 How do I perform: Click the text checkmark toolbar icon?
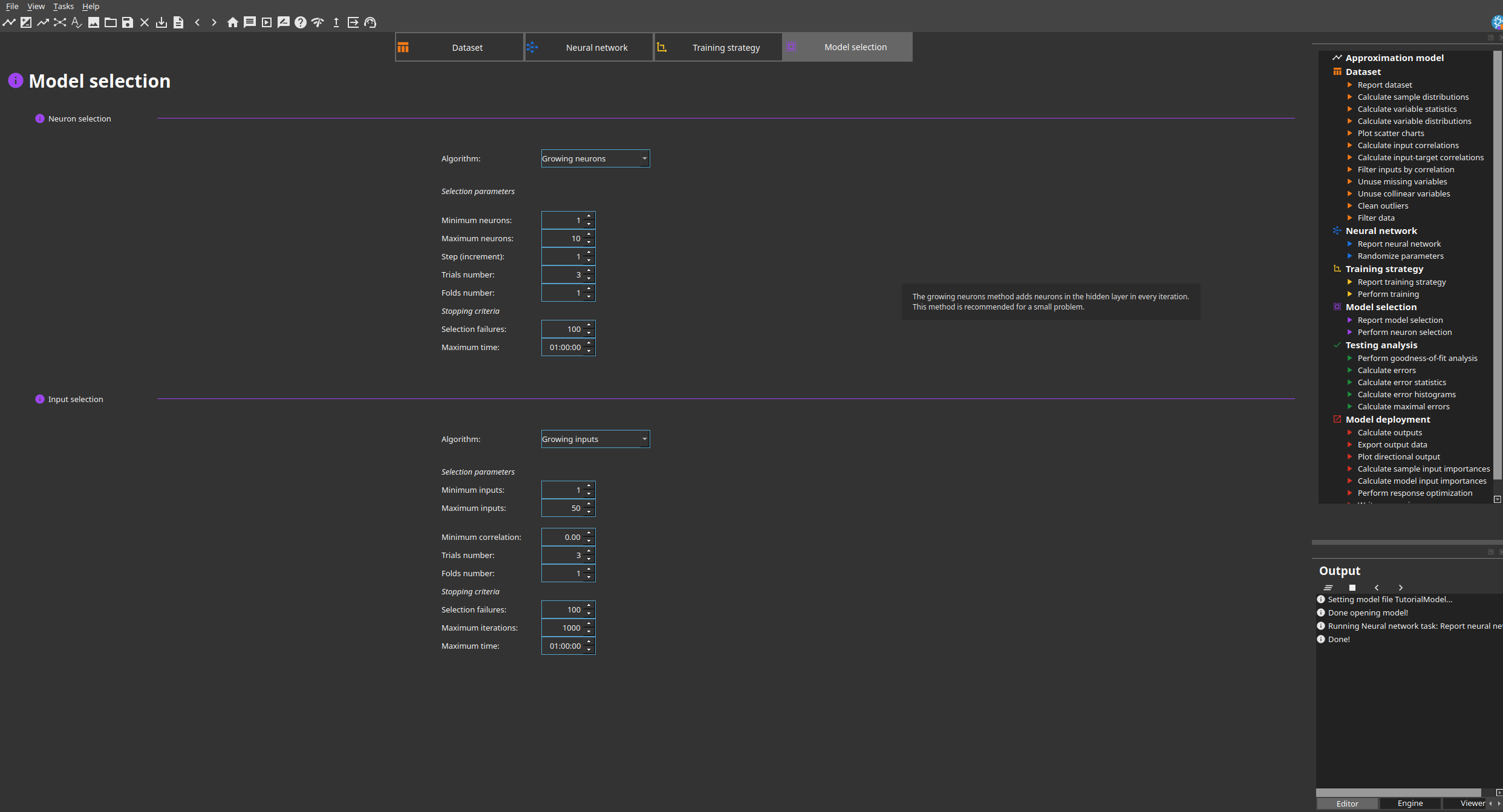coord(77,22)
